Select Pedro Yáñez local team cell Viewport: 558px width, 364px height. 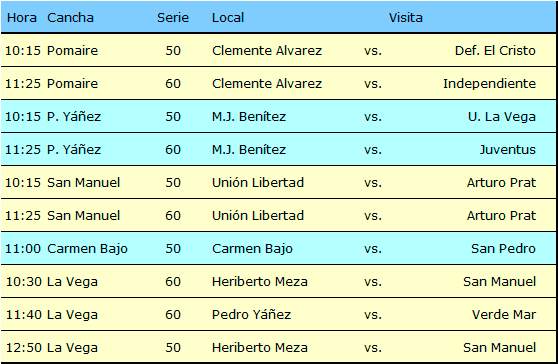coord(251,315)
